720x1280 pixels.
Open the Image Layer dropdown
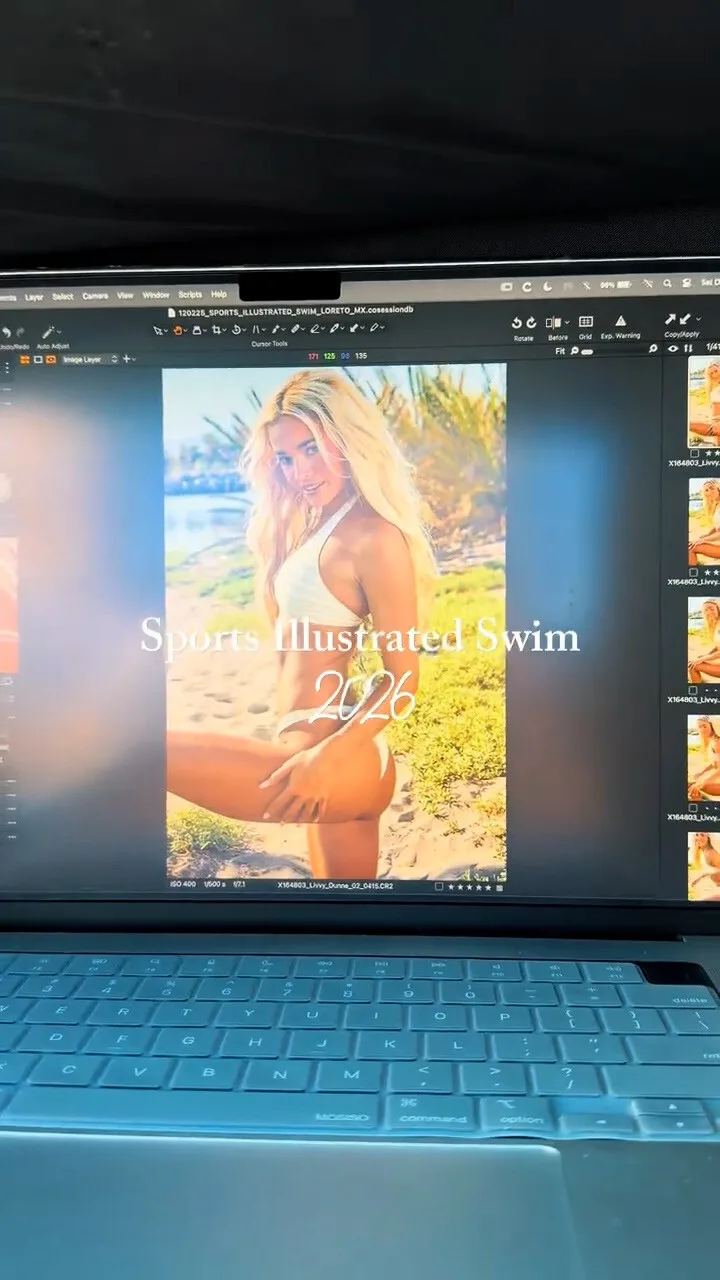pos(90,359)
